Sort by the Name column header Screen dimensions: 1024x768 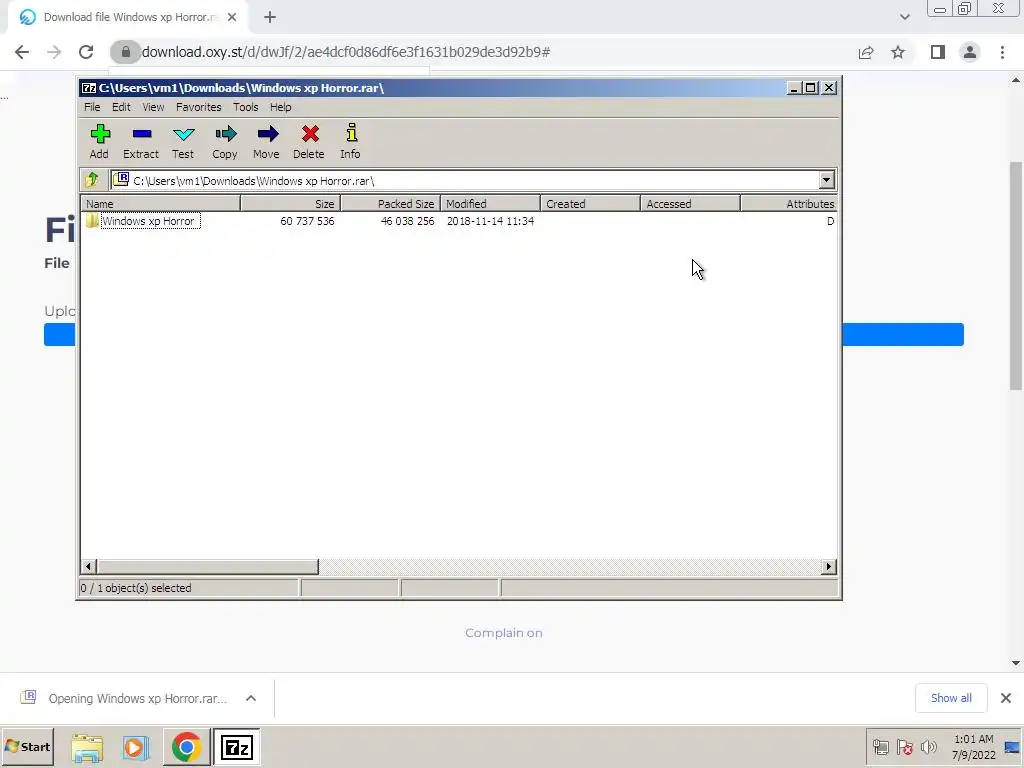pos(161,204)
